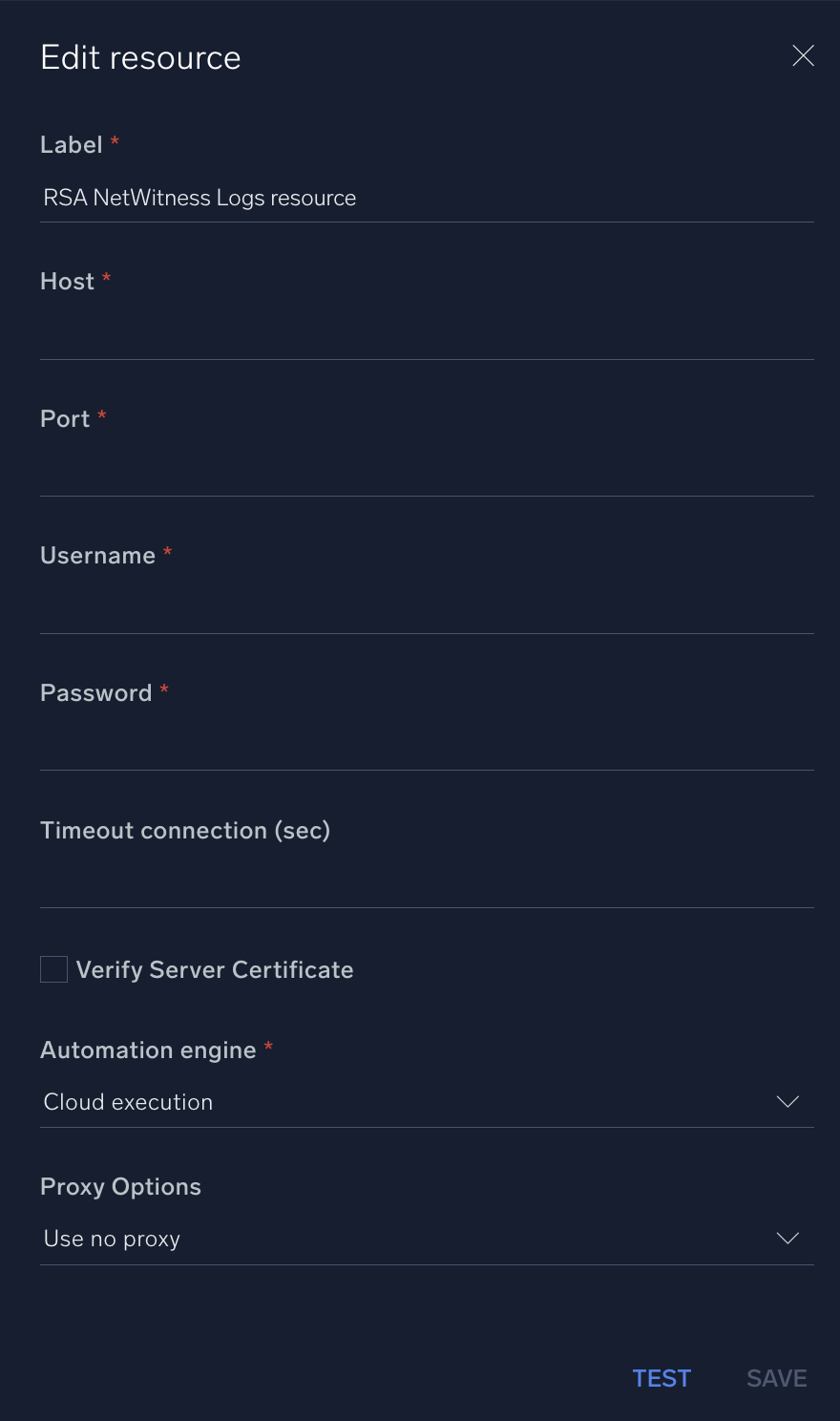Click the Port input field
Viewport: 840px width, 1421px height.
click(427, 472)
